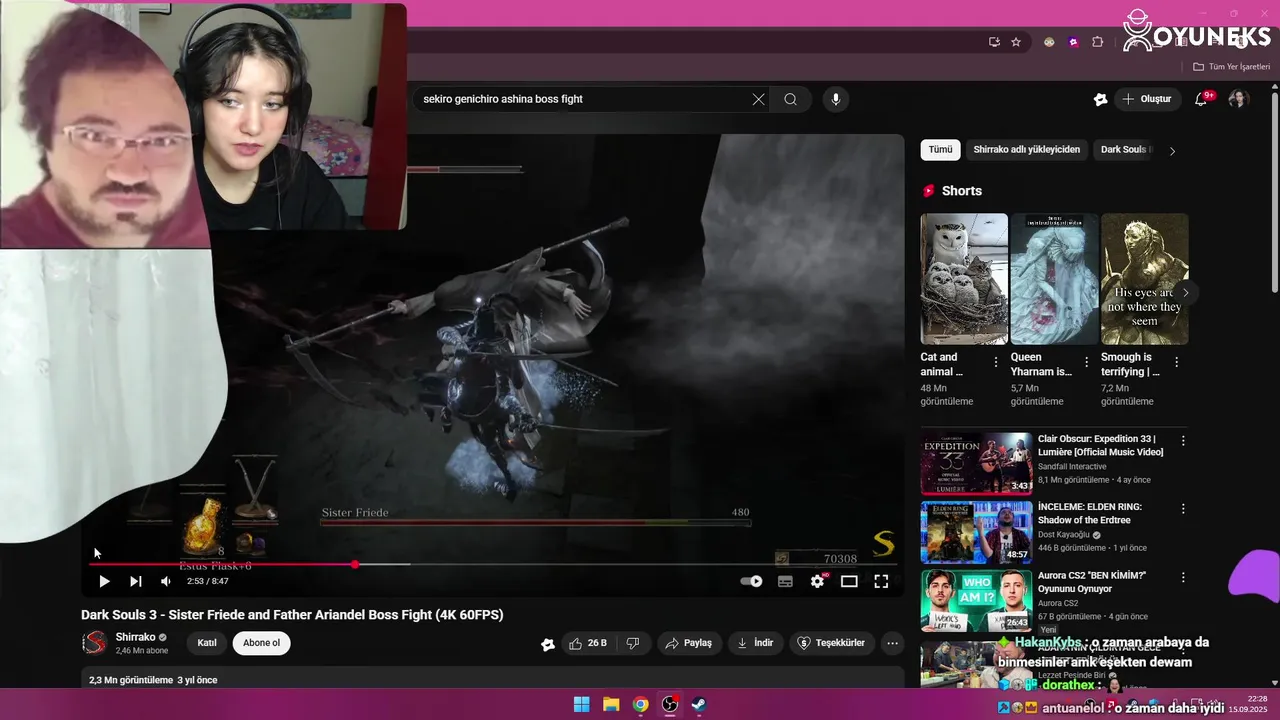The image size is (1280, 720).
Task: Dislike the video
Action: pyautogui.click(x=633, y=643)
